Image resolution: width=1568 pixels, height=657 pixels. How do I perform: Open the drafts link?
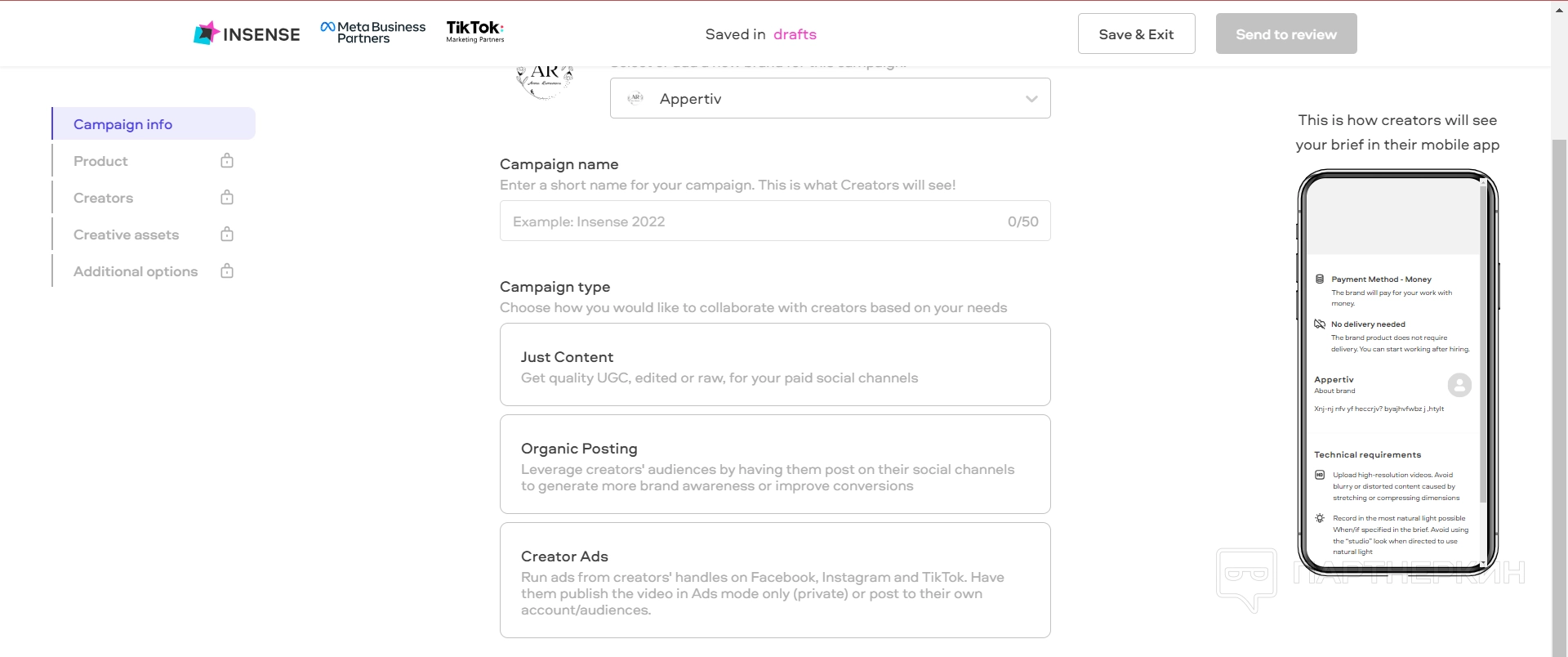[795, 34]
